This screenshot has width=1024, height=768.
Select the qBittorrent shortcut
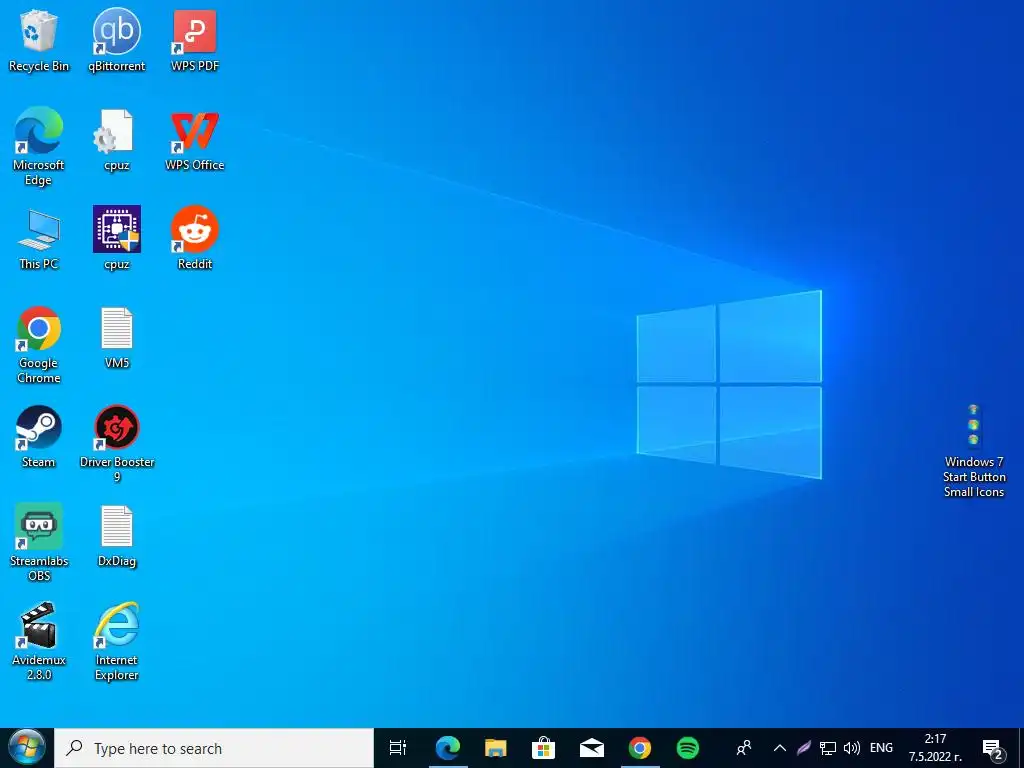click(x=117, y=40)
